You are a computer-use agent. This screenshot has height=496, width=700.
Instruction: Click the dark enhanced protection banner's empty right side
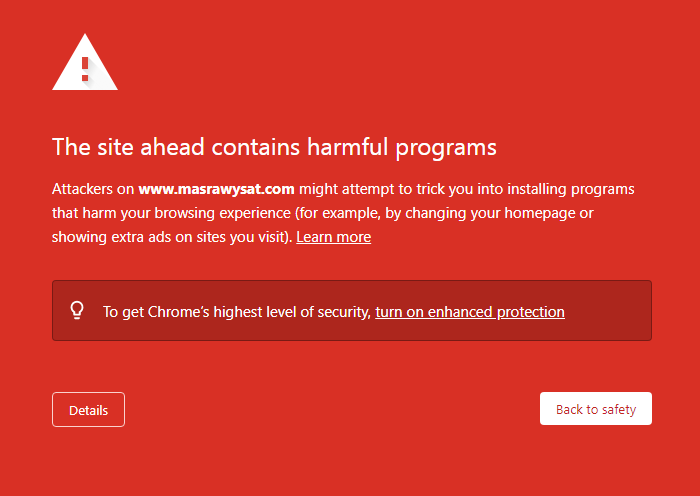click(607, 311)
